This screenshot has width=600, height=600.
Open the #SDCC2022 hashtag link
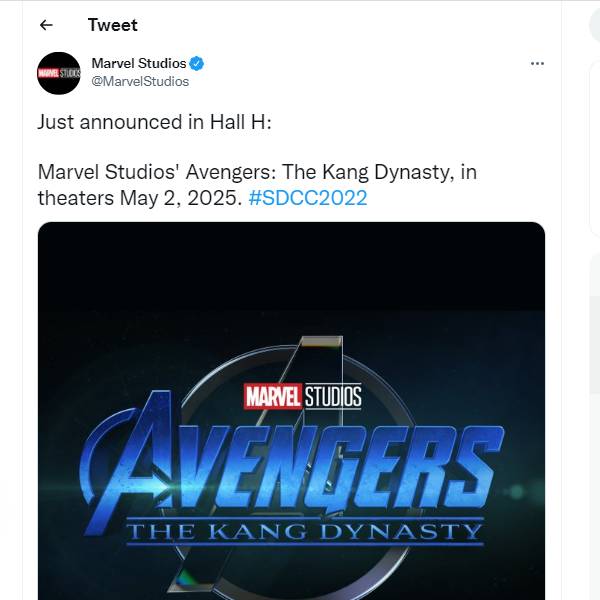(x=308, y=198)
